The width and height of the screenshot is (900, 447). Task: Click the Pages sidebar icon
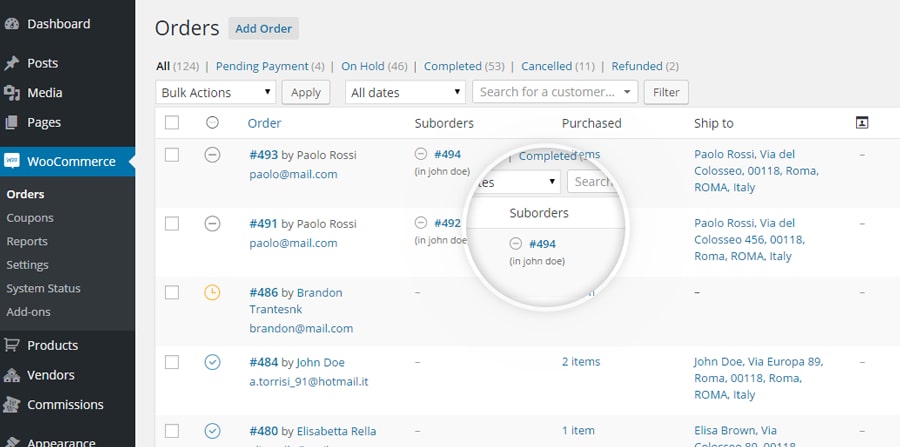click(11, 122)
